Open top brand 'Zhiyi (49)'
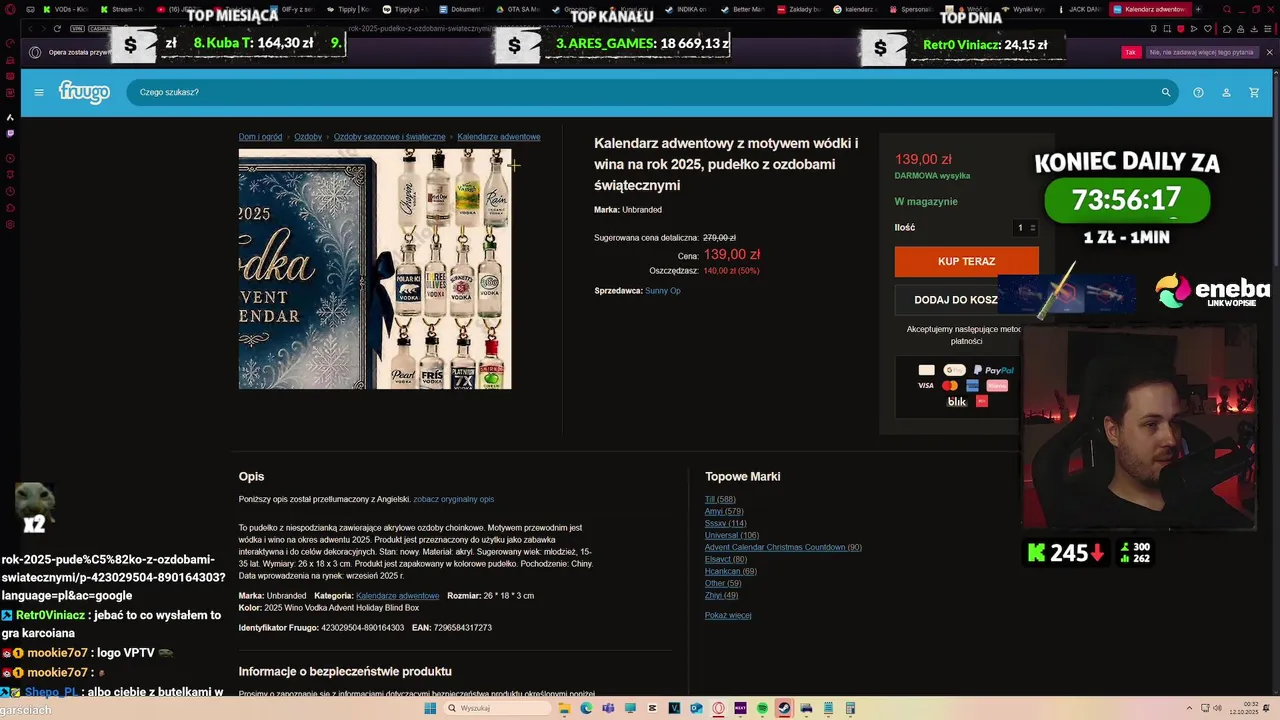This screenshot has width=1280, height=720. [721, 596]
